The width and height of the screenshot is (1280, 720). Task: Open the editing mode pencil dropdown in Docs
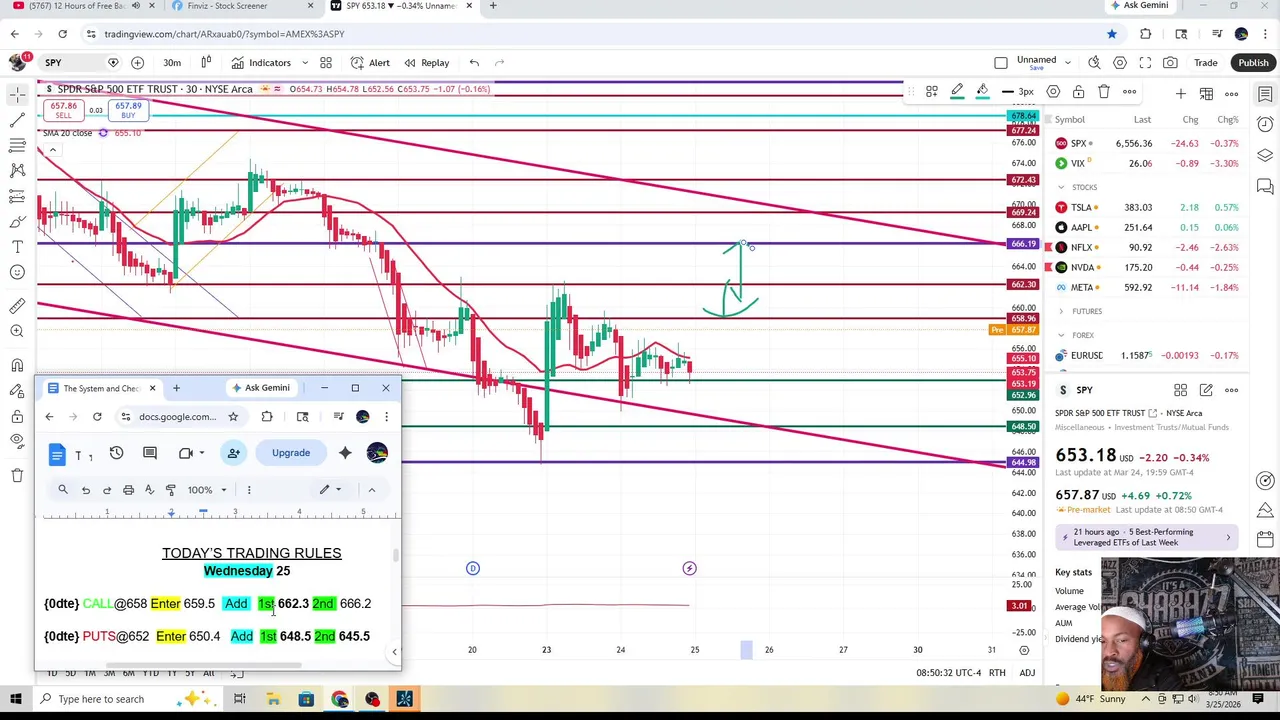coord(330,490)
